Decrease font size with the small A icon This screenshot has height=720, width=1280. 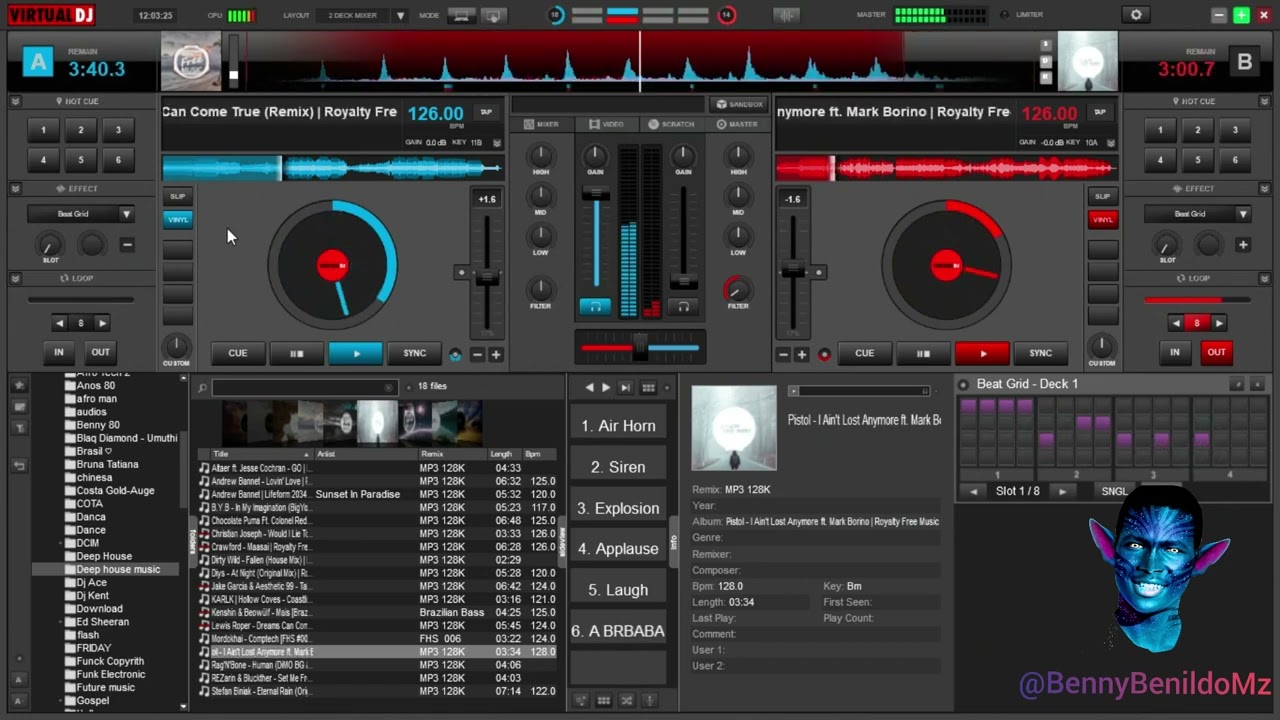[19, 699]
